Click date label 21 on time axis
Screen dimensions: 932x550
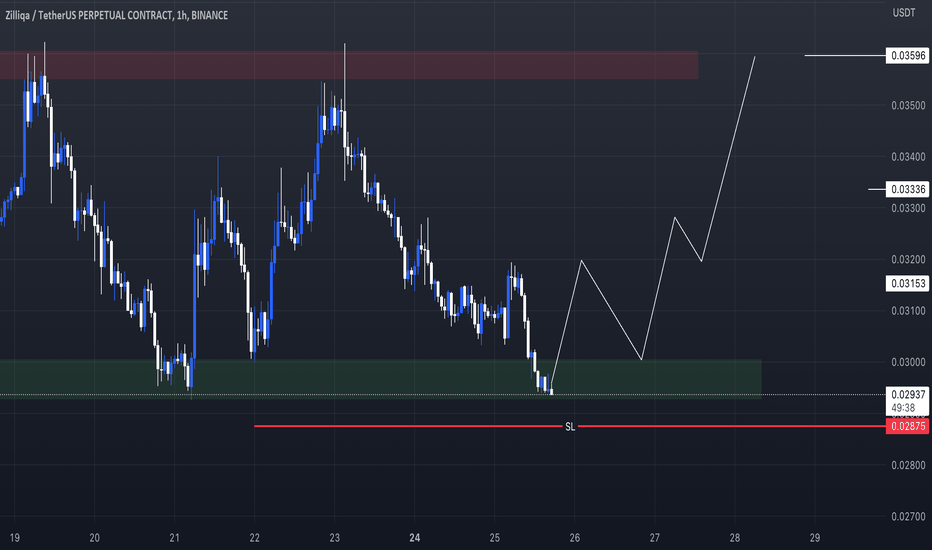point(174,538)
